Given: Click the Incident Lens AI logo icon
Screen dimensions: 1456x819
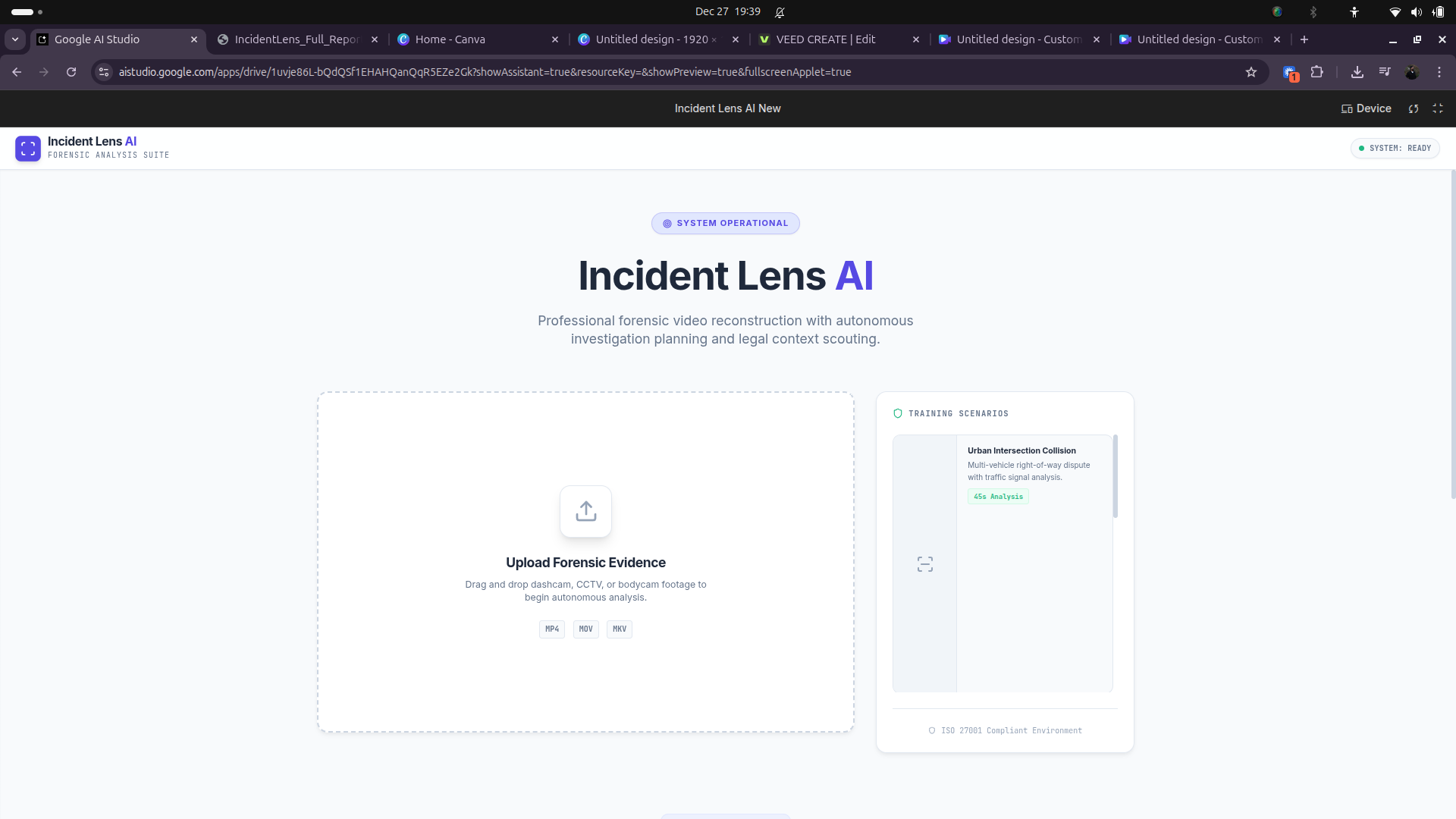Looking at the screenshot, I should pyautogui.click(x=28, y=149).
